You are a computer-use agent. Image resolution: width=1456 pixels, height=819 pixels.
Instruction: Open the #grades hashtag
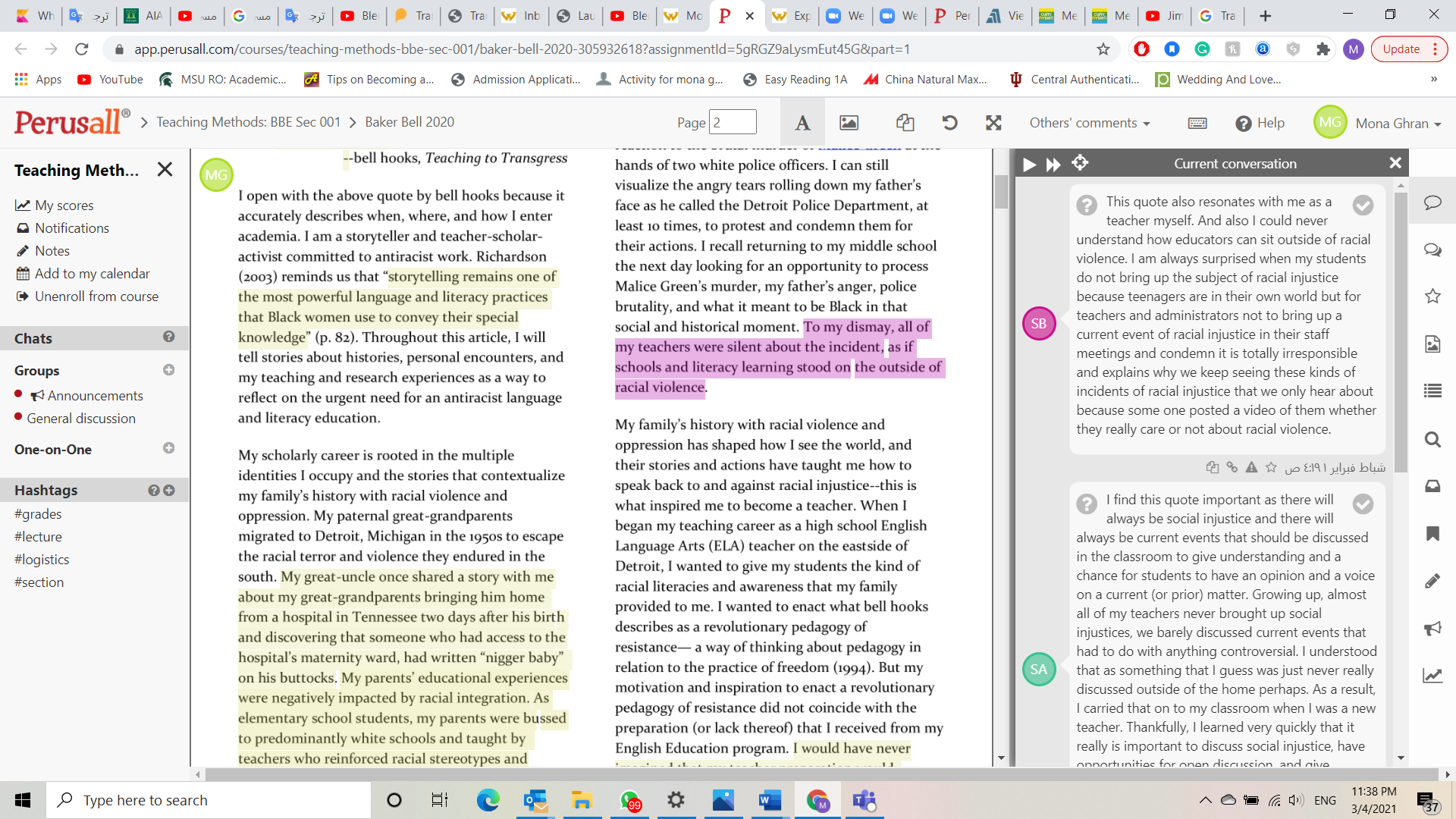click(38, 514)
